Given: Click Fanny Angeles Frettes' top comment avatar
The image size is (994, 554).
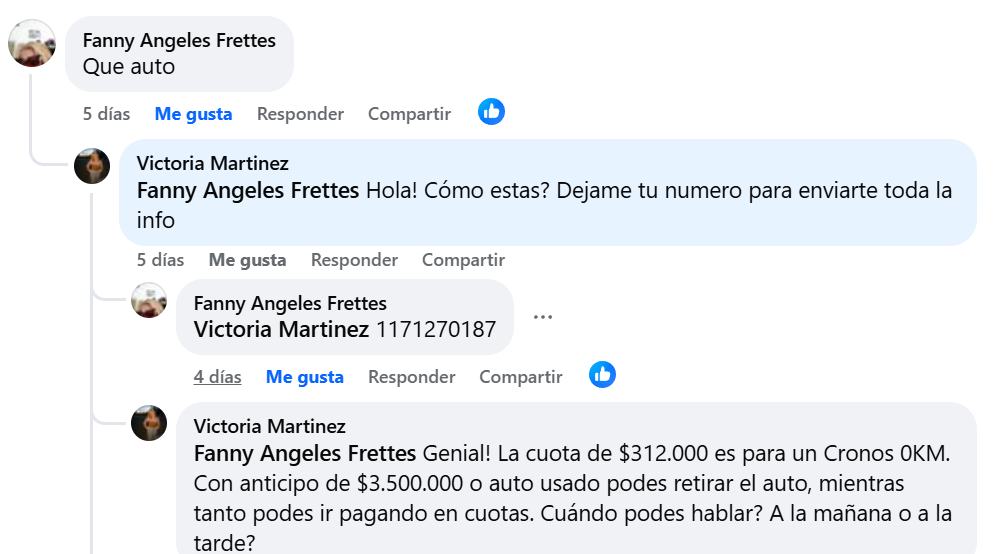Looking at the screenshot, I should pyautogui.click(x=32, y=43).
